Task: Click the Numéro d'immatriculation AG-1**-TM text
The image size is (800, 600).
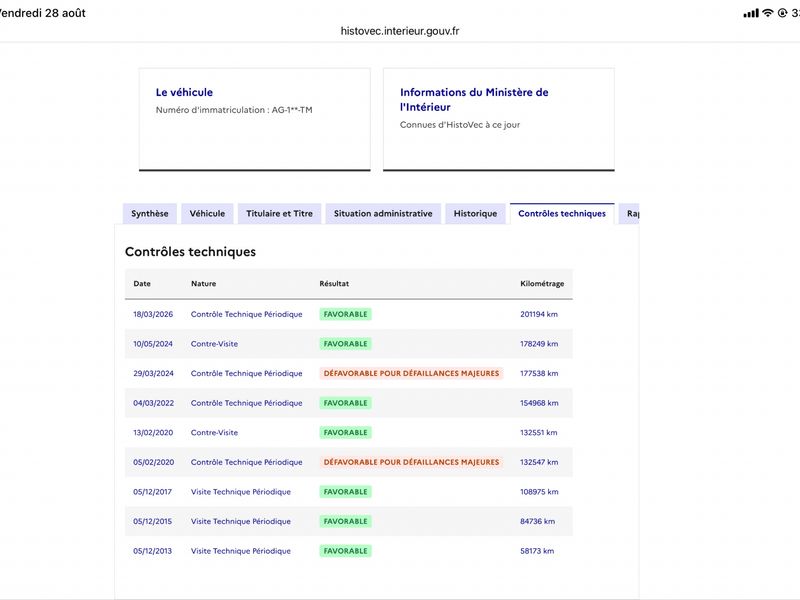Action: pos(234,110)
